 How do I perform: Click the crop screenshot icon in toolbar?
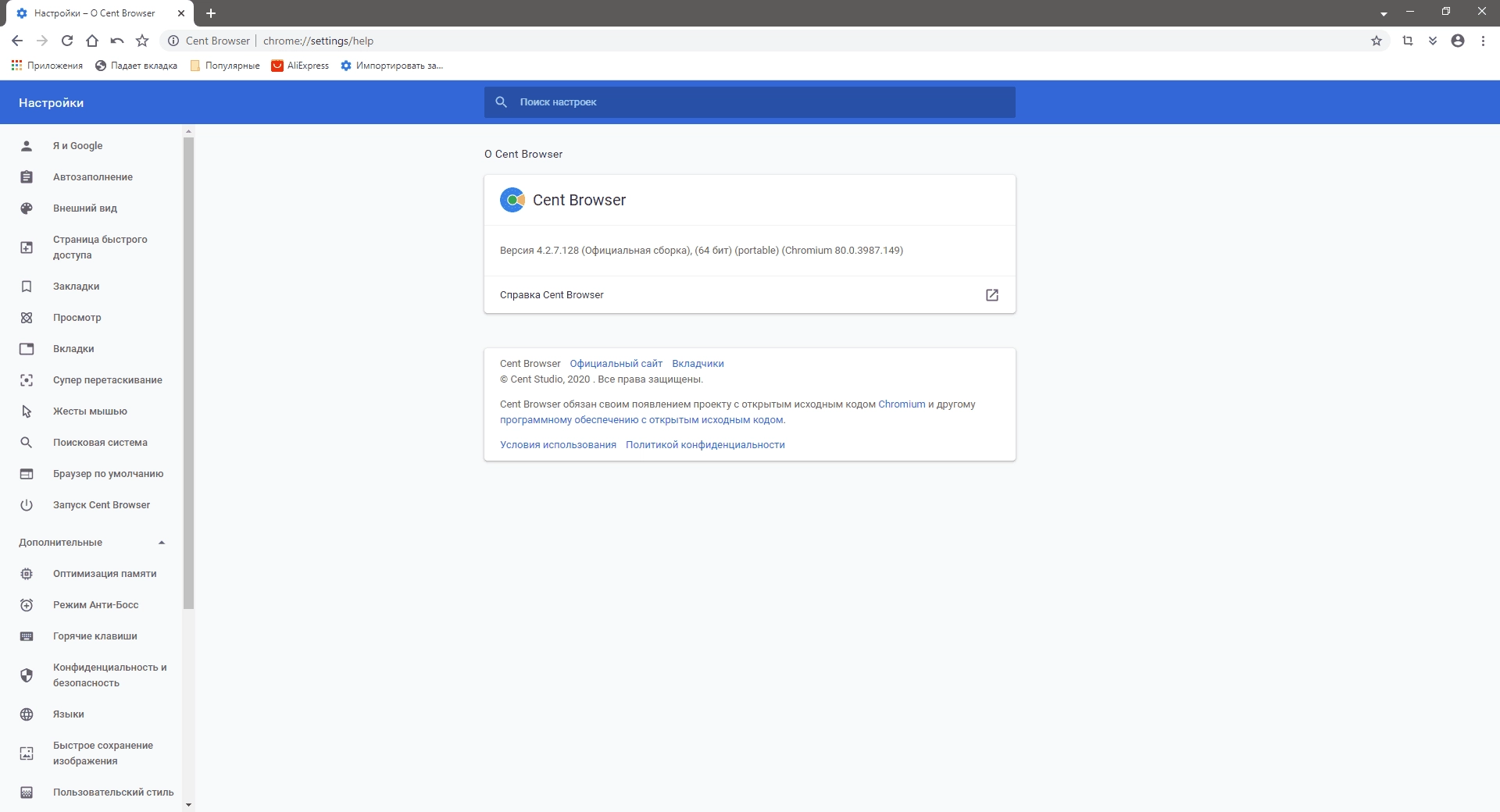click(x=1408, y=41)
